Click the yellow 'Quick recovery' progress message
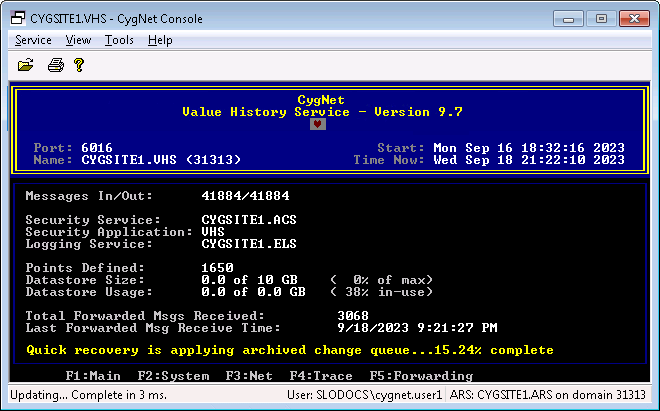The width and height of the screenshot is (660, 411). 290,350
